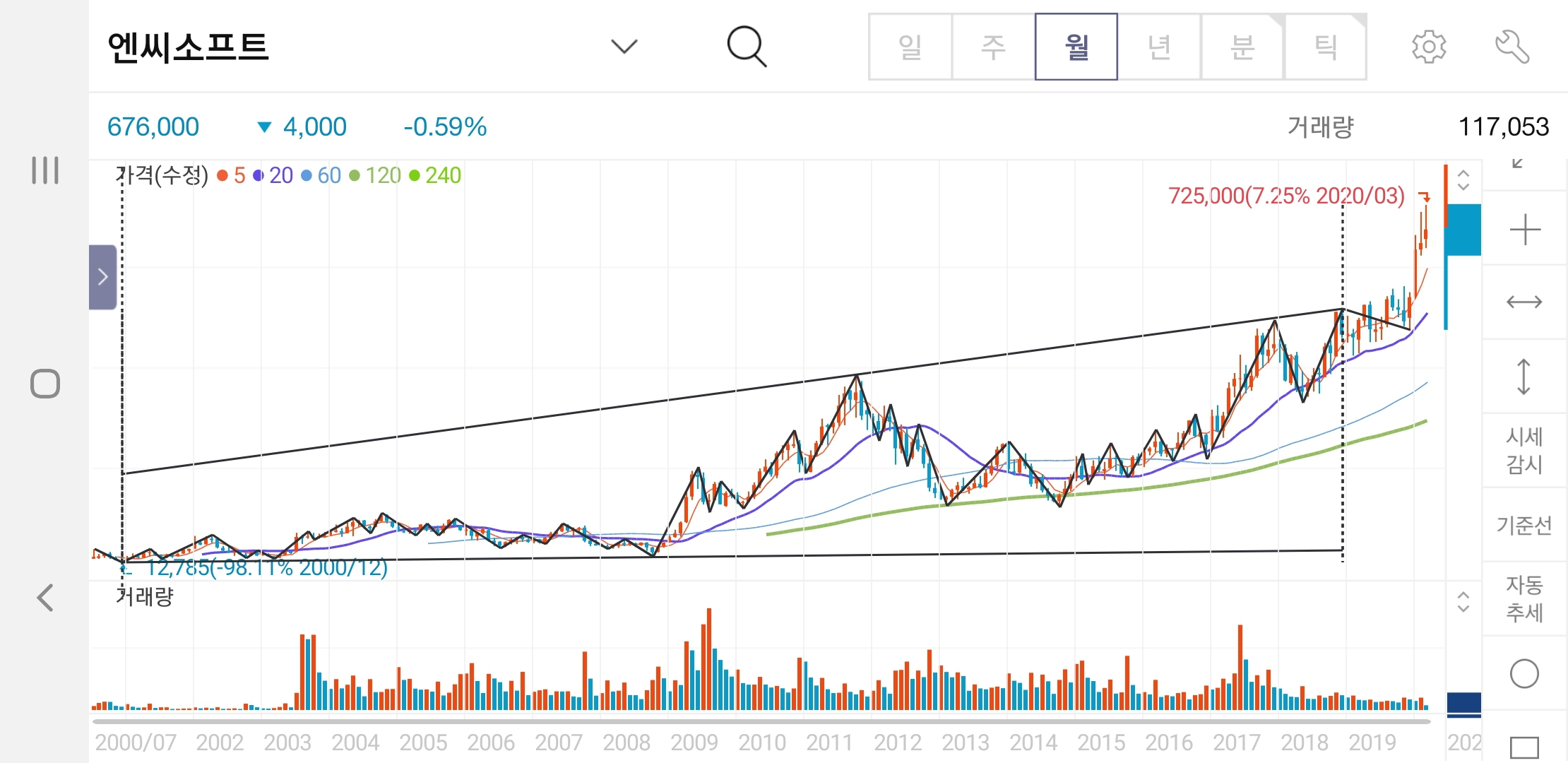
Task: Tap the Android home button
Action: pos(45,384)
